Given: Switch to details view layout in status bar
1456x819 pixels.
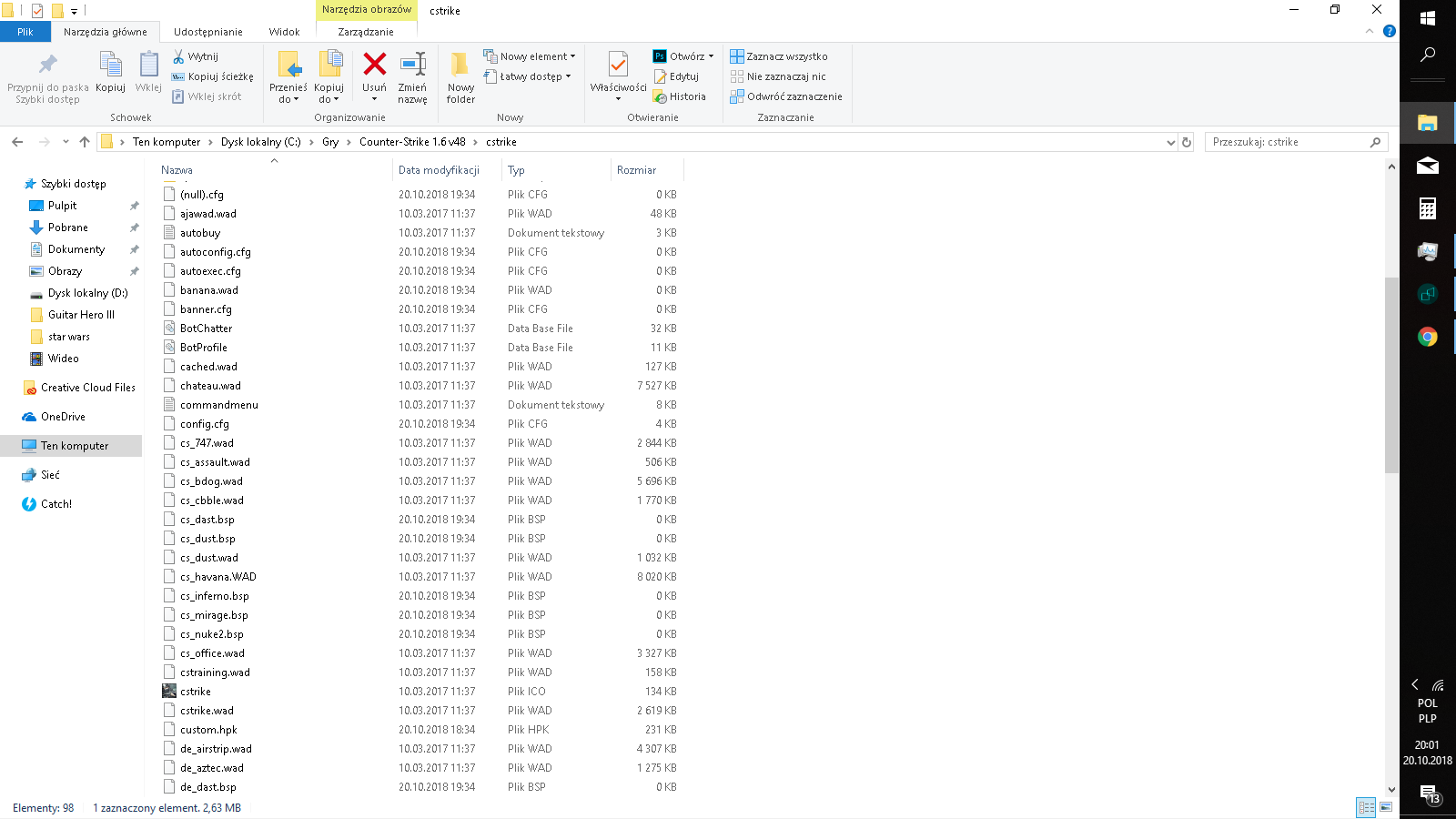Looking at the screenshot, I should pos(1366,807).
